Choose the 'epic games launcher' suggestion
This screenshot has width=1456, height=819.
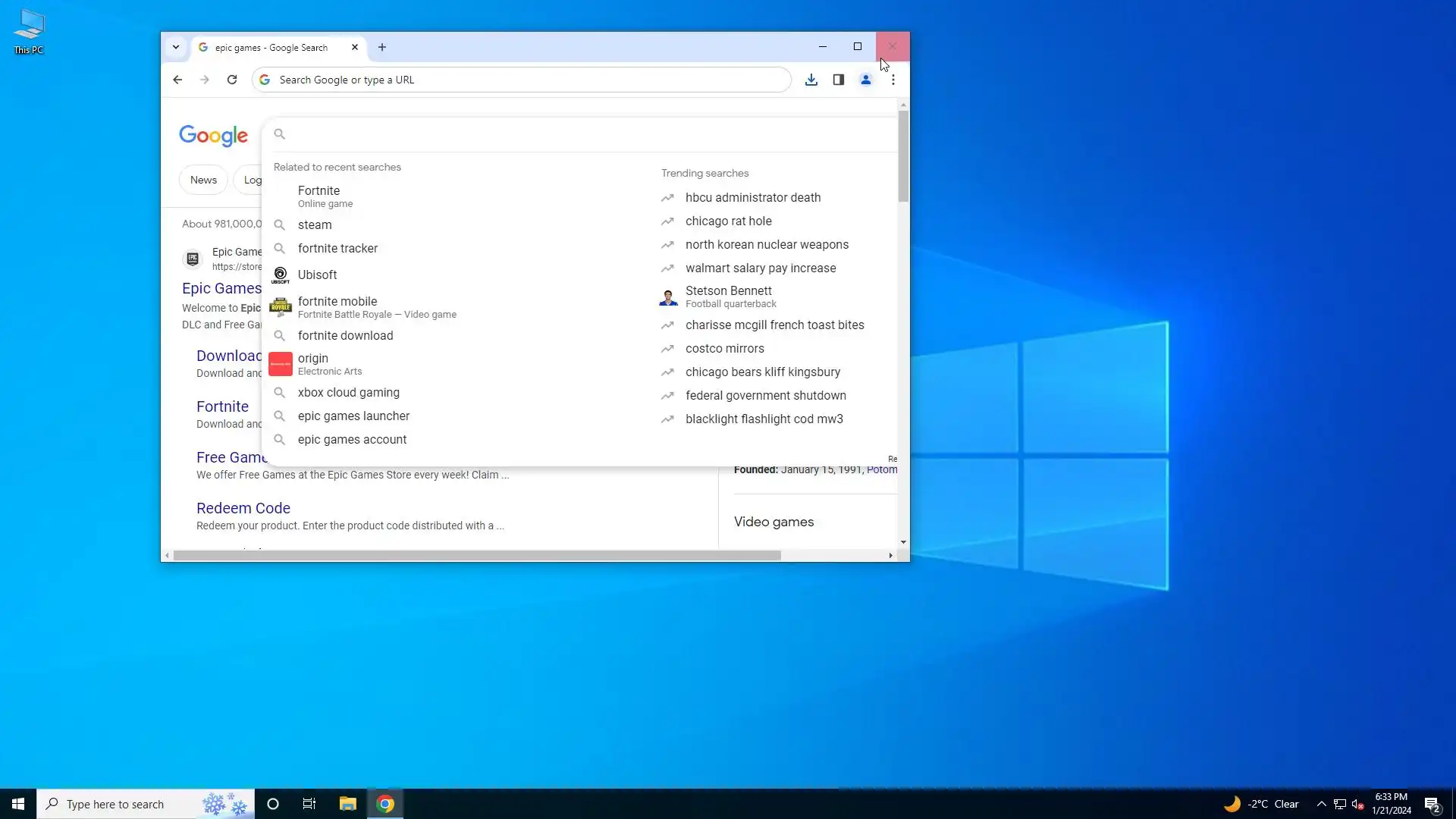click(353, 416)
